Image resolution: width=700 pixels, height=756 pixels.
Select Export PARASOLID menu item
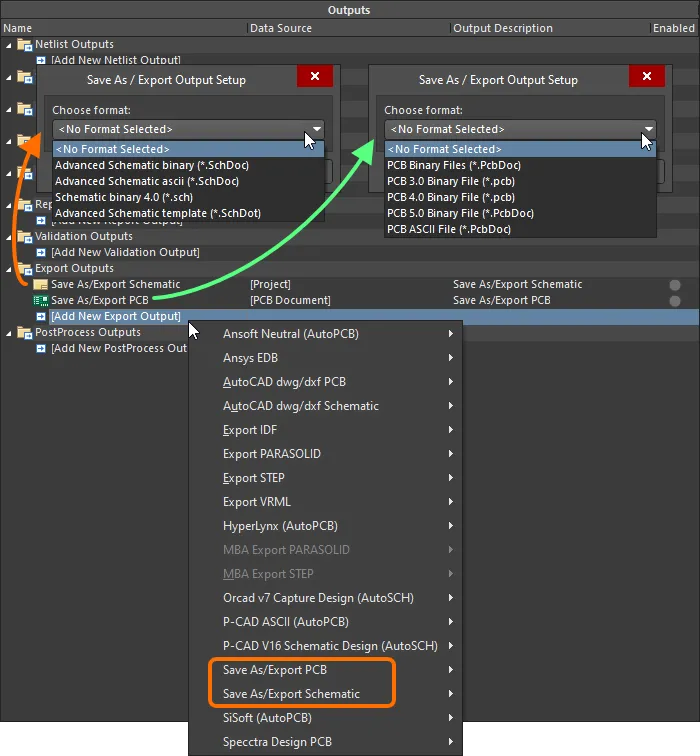pyautogui.click(x=325, y=454)
